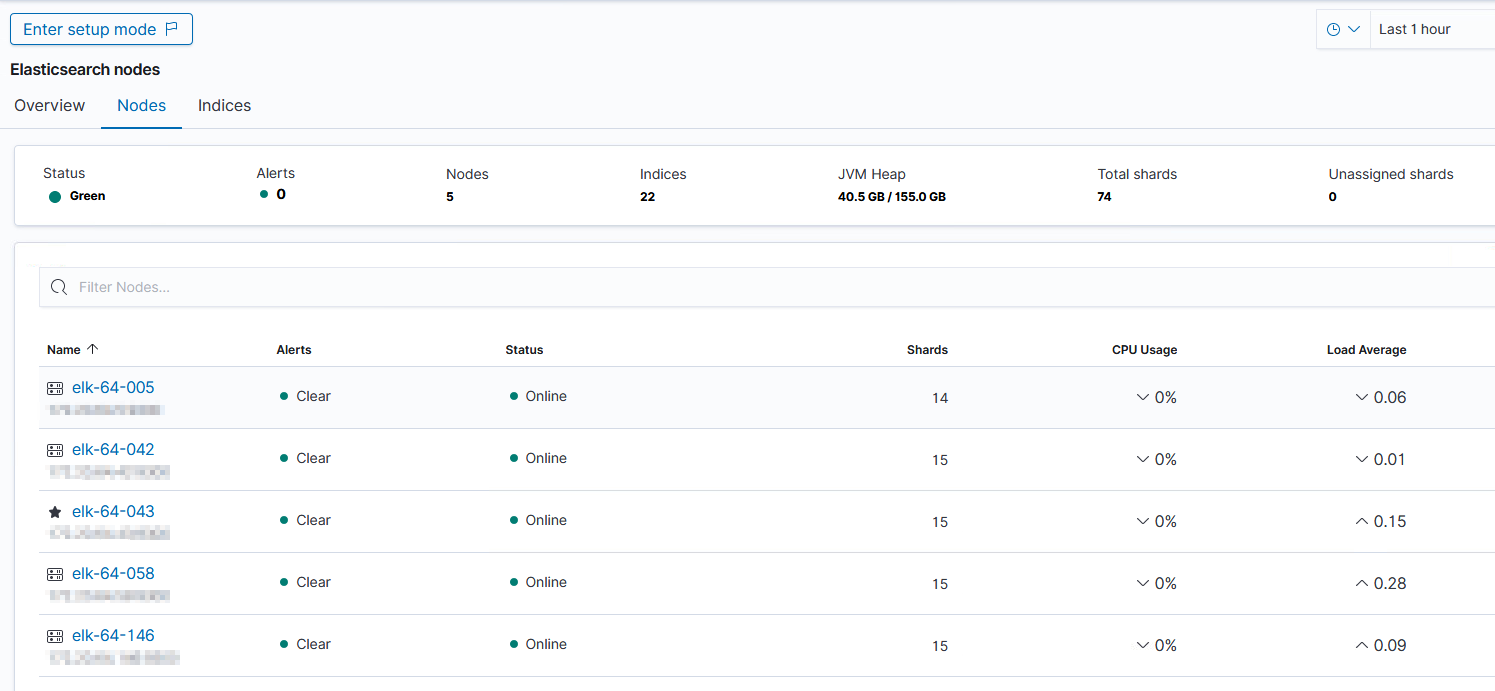This screenshot has height=691, width=1495.
Task: Click the downward CPU trend arrow for elk-64-005
Action: tap(1142, 397)
